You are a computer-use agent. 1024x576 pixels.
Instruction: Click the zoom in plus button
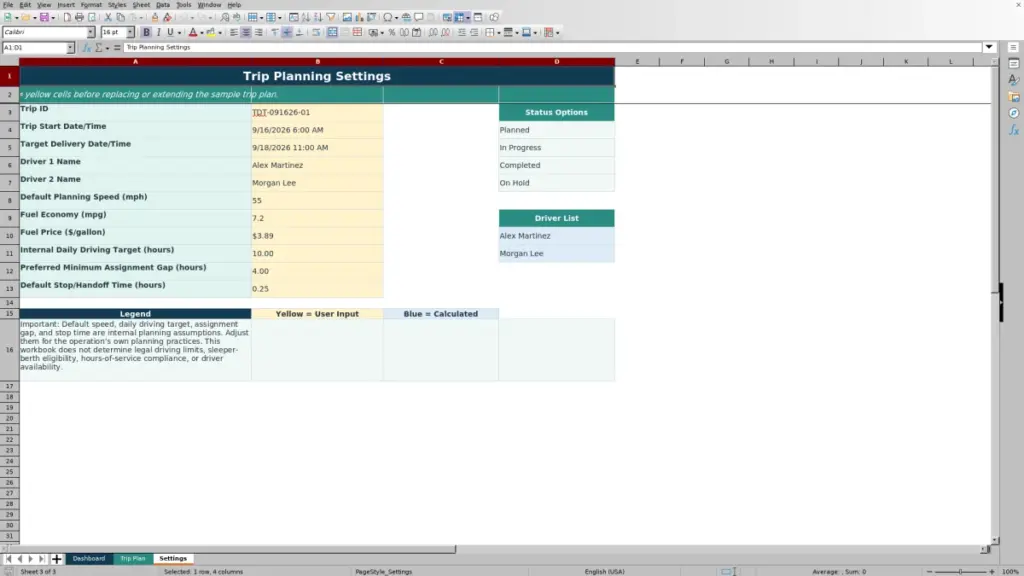click(991, 571)
